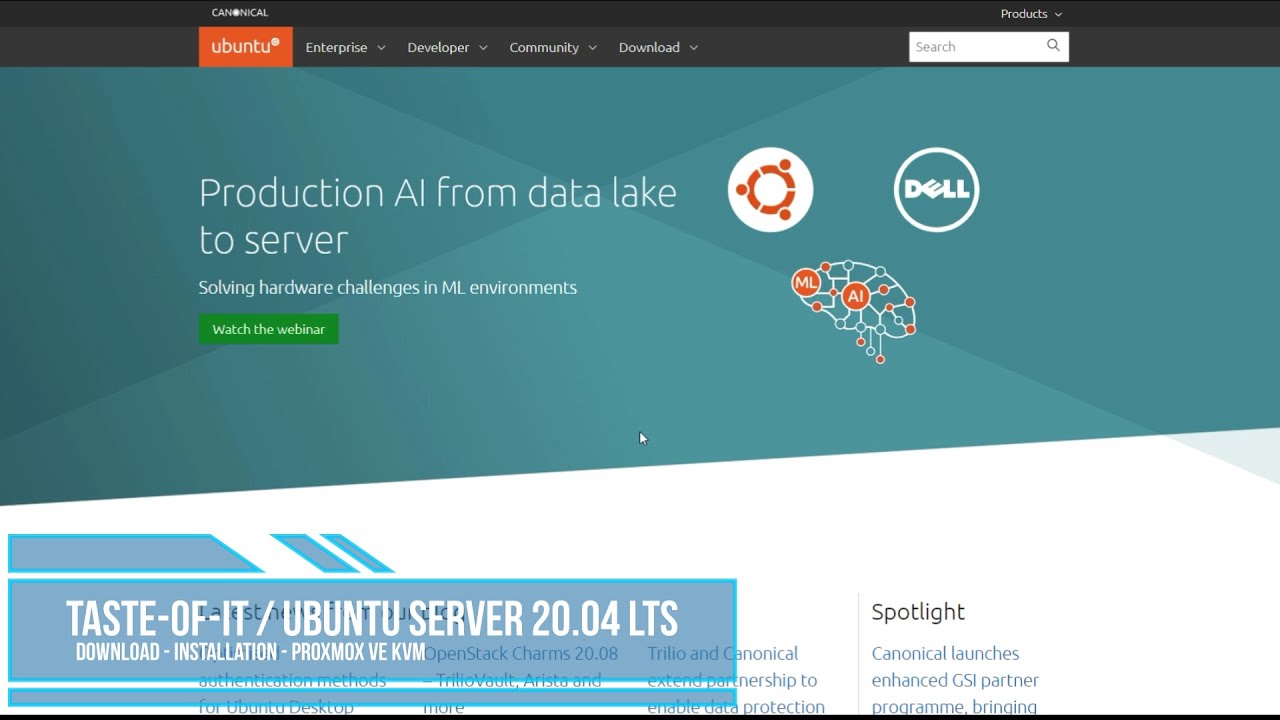
Task: Click the Ubuntu logo home button
Action: click(x=245, y=47)
